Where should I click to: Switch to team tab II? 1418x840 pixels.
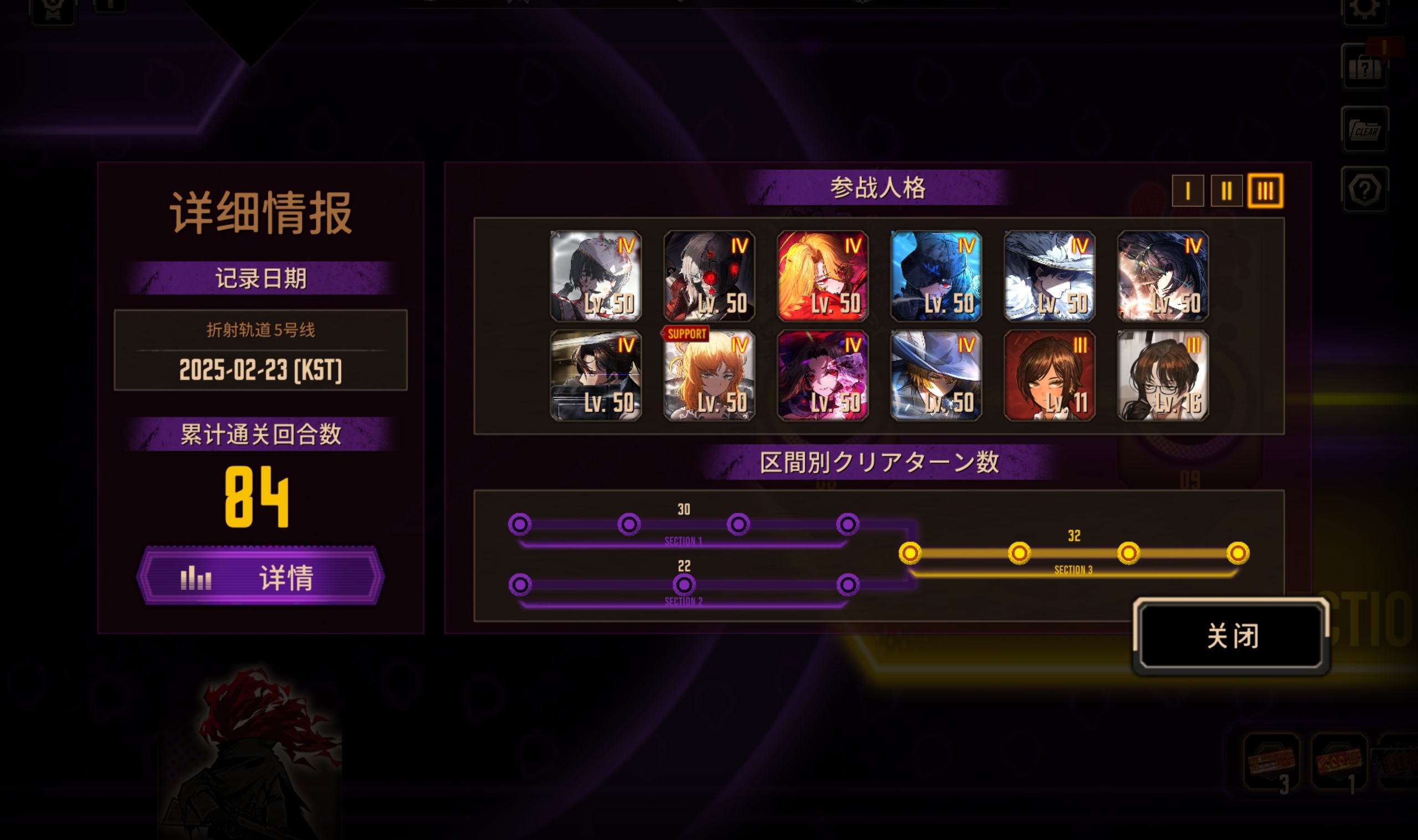(x=1226, y=190)
